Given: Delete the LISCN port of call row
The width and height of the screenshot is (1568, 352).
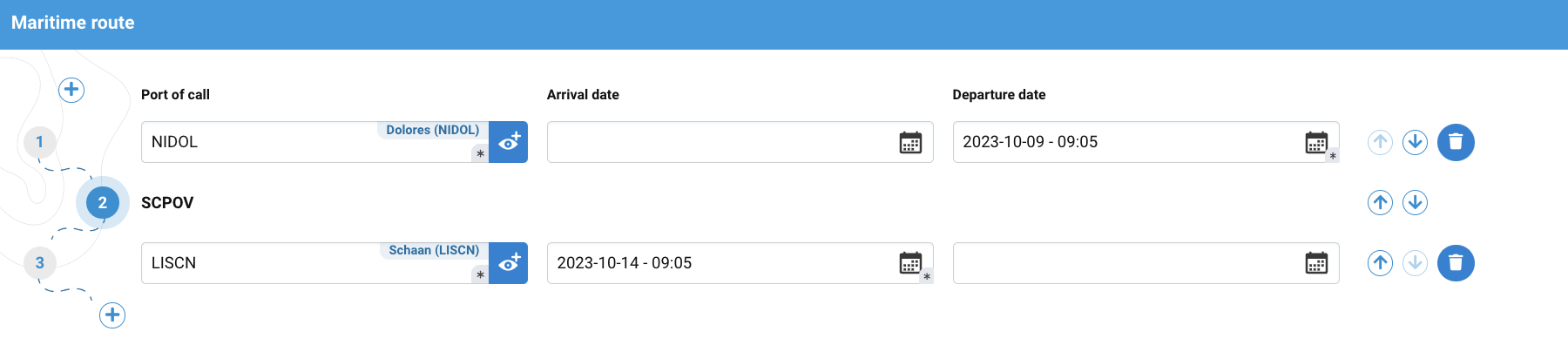Looking at the screenshot, I should [1455, 263].
